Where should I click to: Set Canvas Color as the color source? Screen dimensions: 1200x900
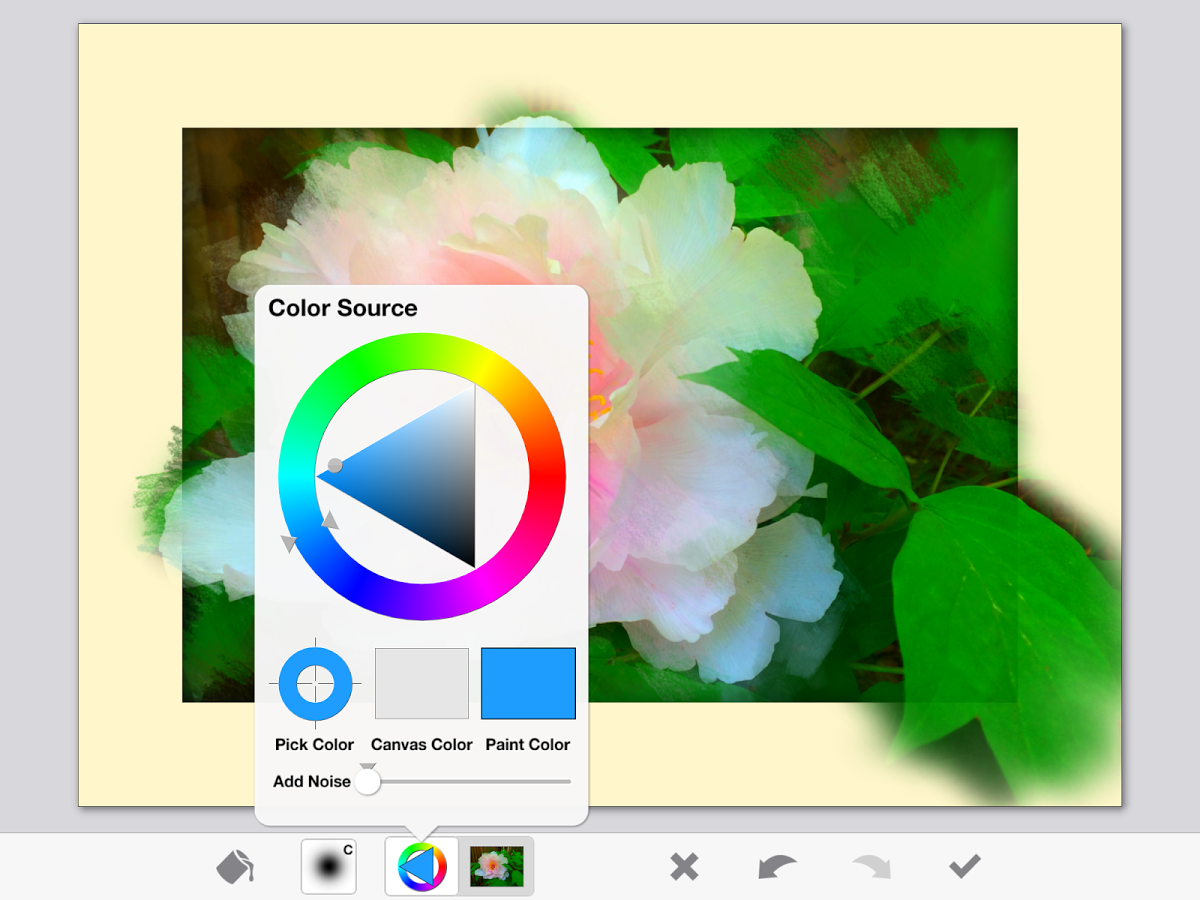(x=421, y=684)
